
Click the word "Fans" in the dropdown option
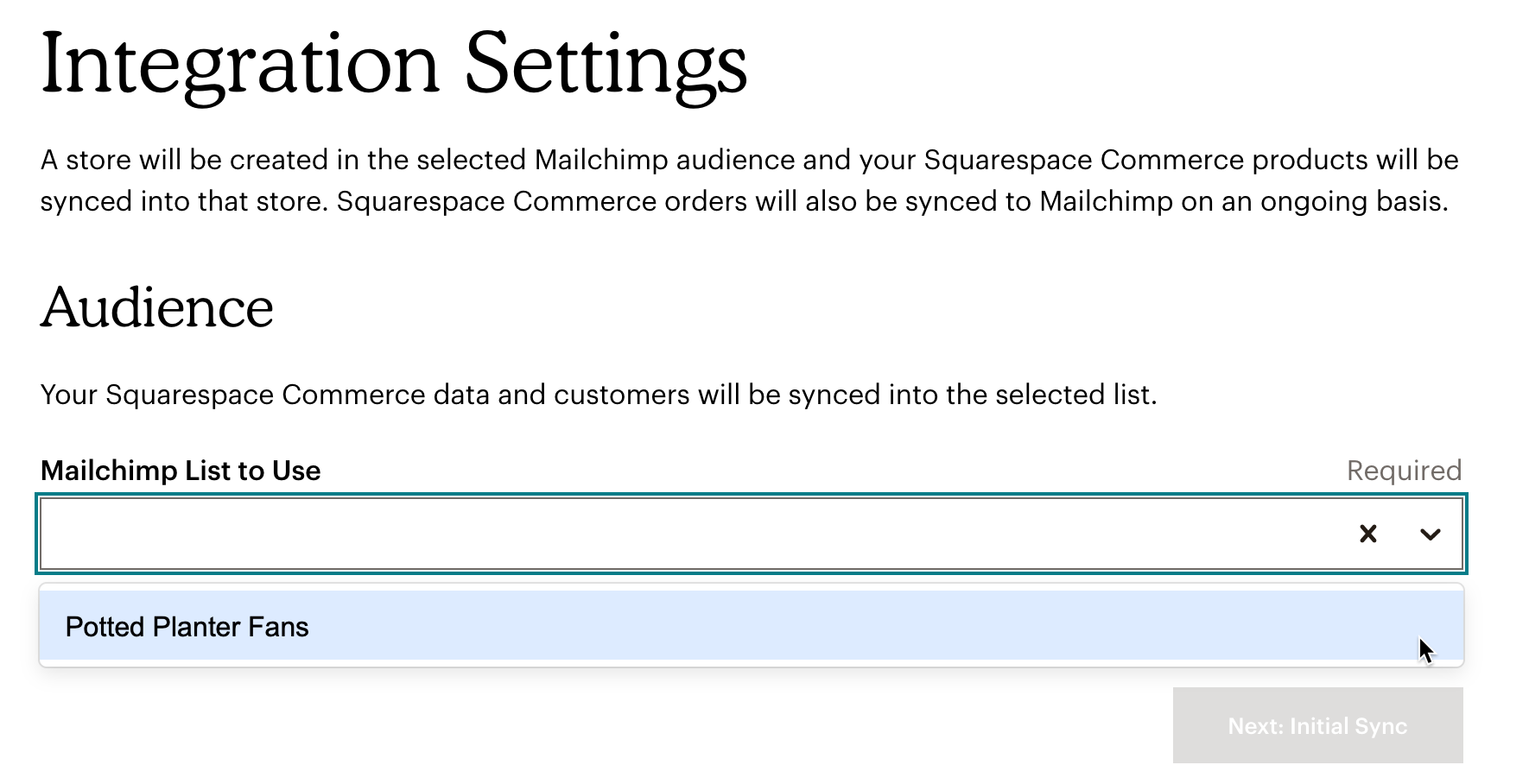click(279, 627)
